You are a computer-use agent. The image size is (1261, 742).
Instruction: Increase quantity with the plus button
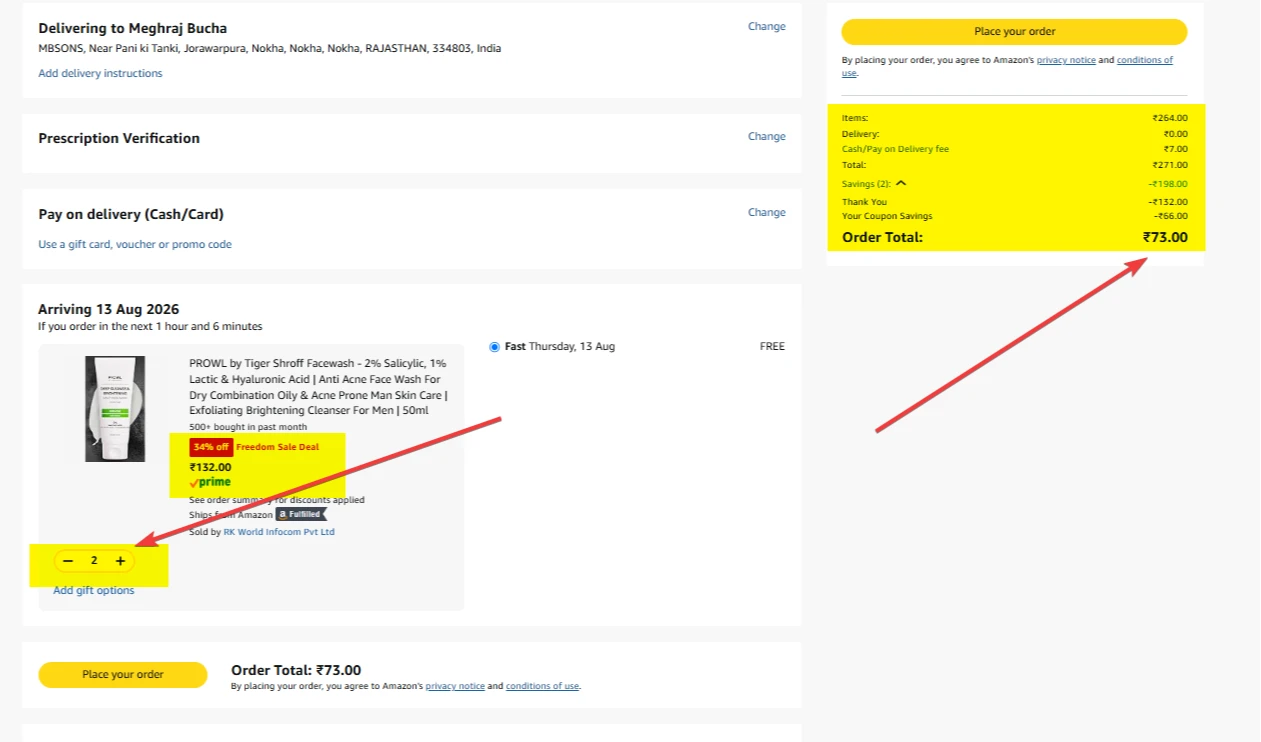[120, 561]
